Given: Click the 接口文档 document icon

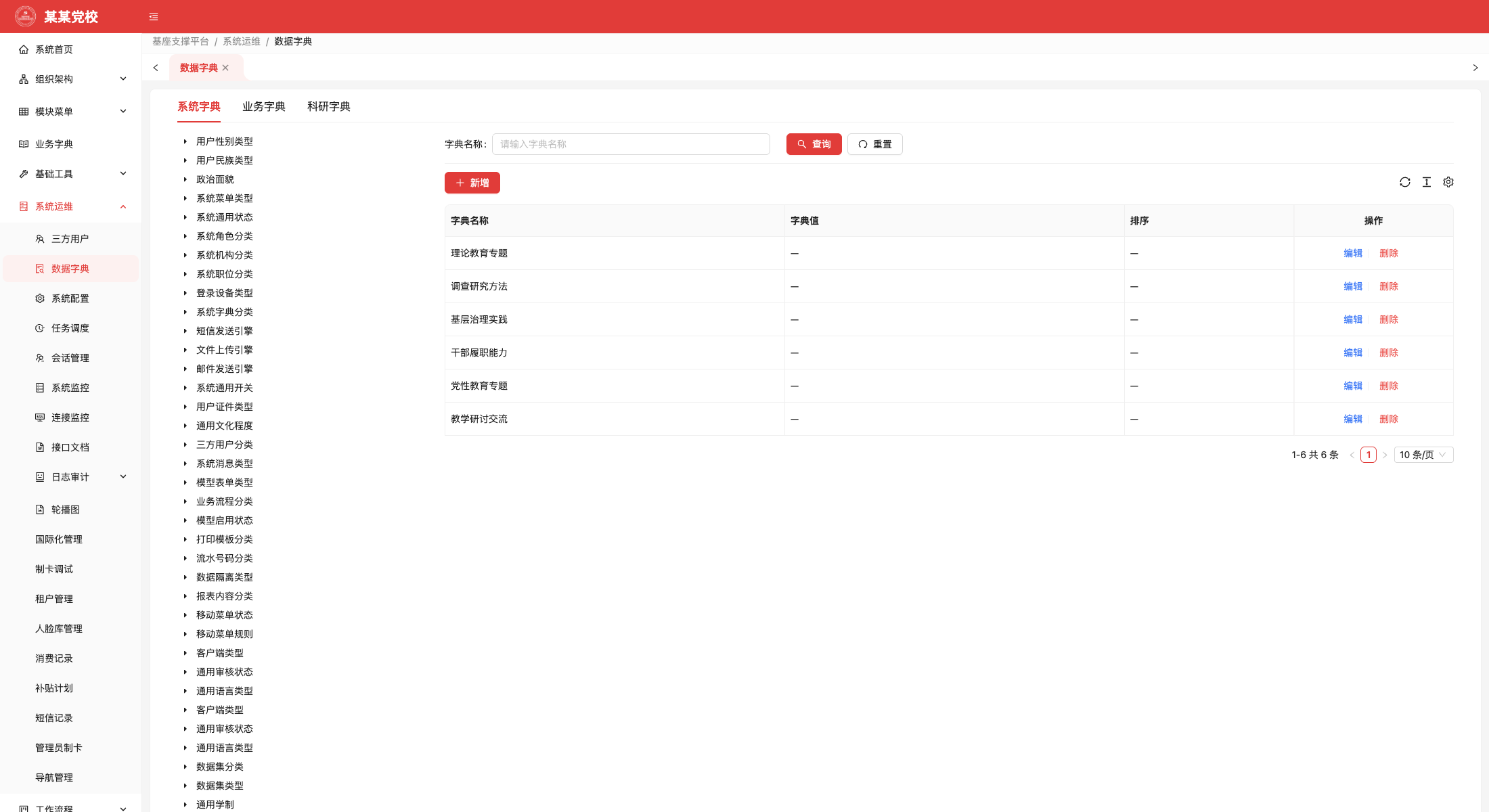Looking at the screenshot, I should (x=40, y=447).
